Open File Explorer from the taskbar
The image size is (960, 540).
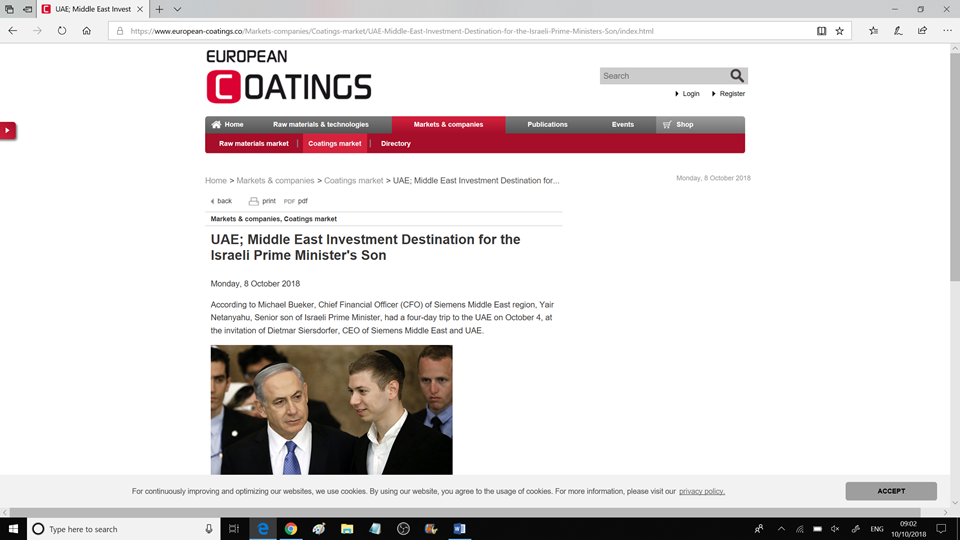tap(347, 529)
